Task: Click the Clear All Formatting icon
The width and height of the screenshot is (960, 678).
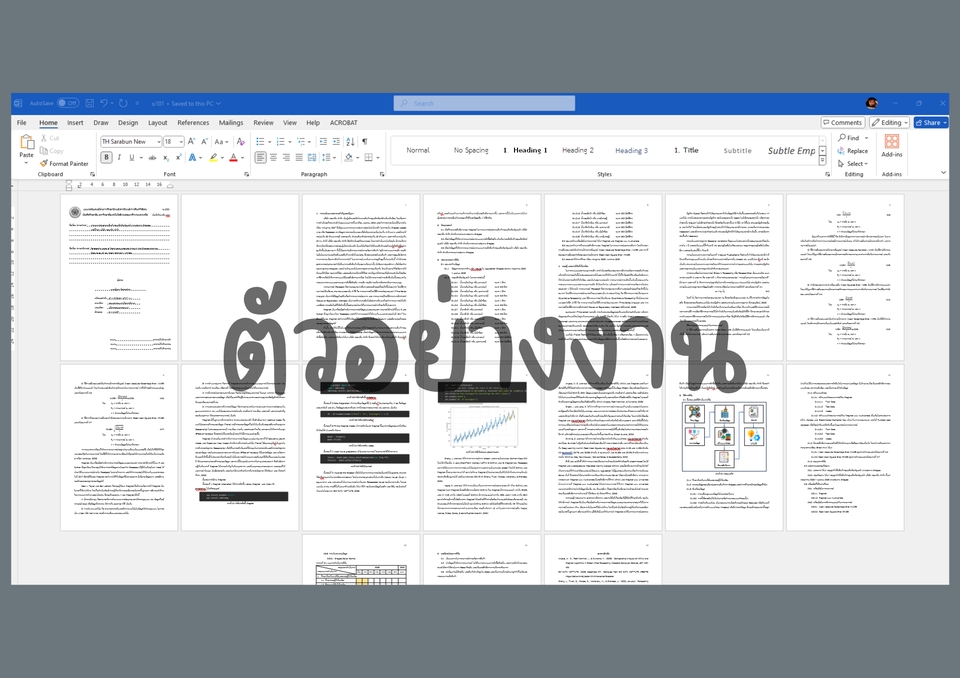Action: pos(240,141)
